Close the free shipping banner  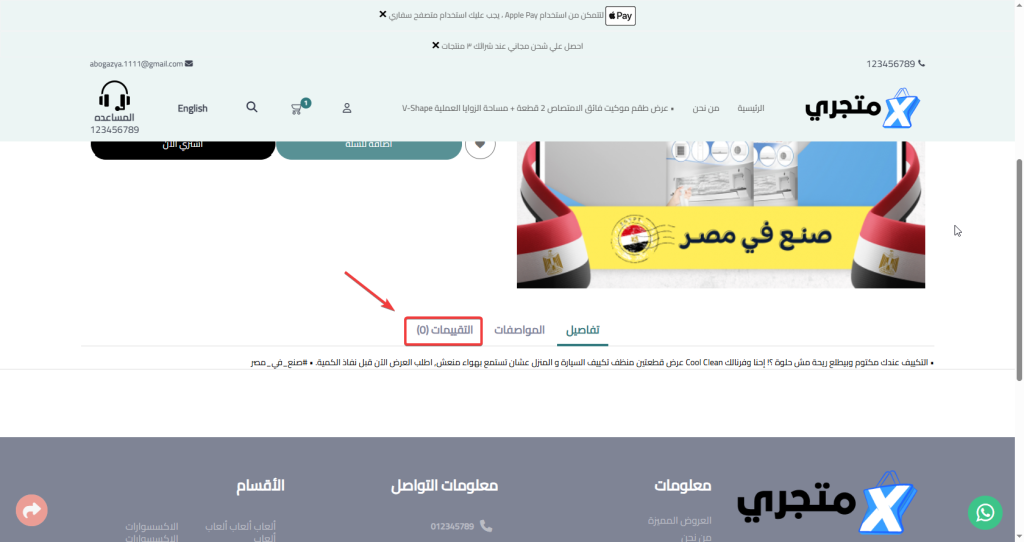point(435,46)
